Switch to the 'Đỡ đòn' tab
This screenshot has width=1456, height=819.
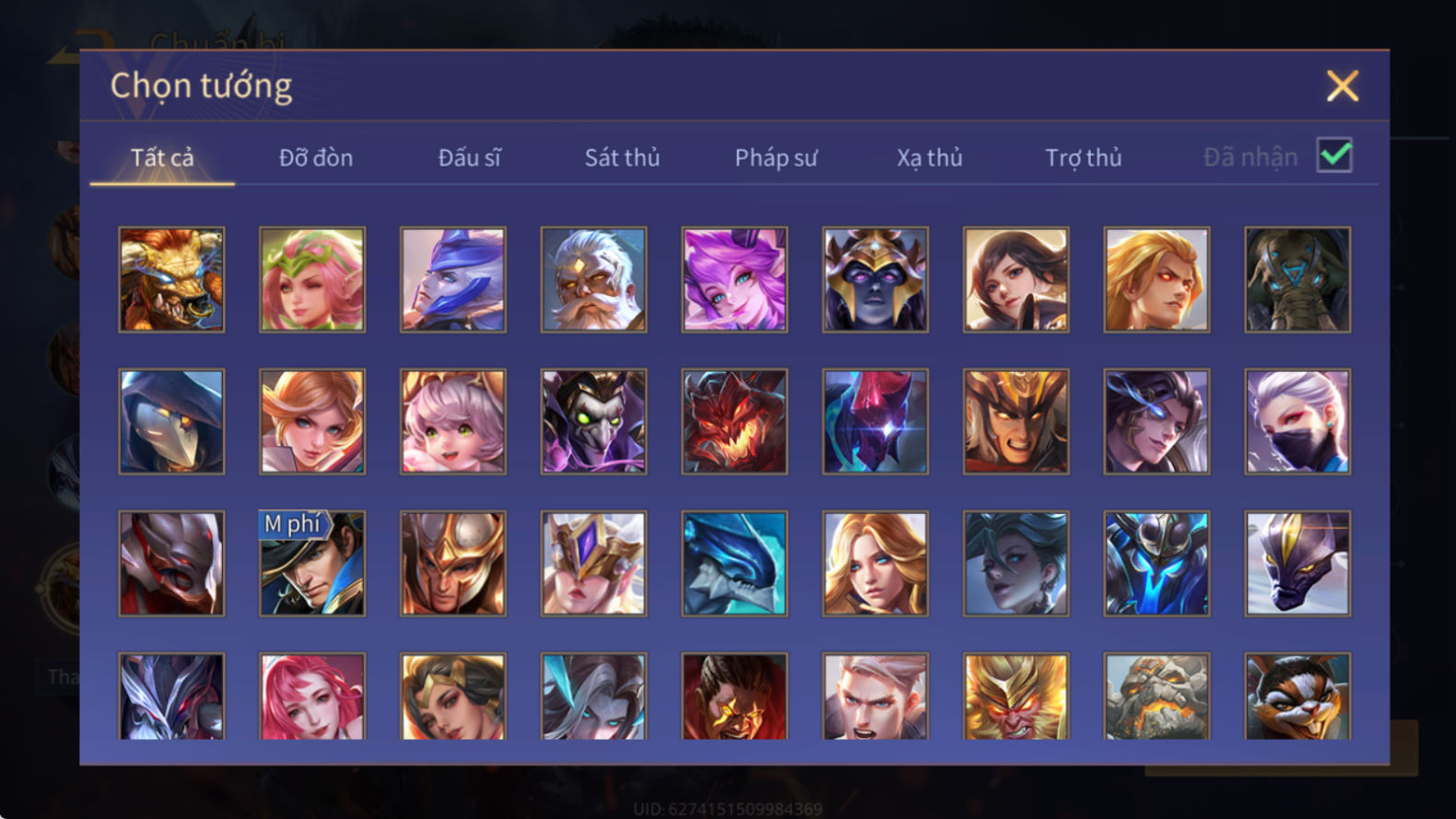[x=316, y=158]
